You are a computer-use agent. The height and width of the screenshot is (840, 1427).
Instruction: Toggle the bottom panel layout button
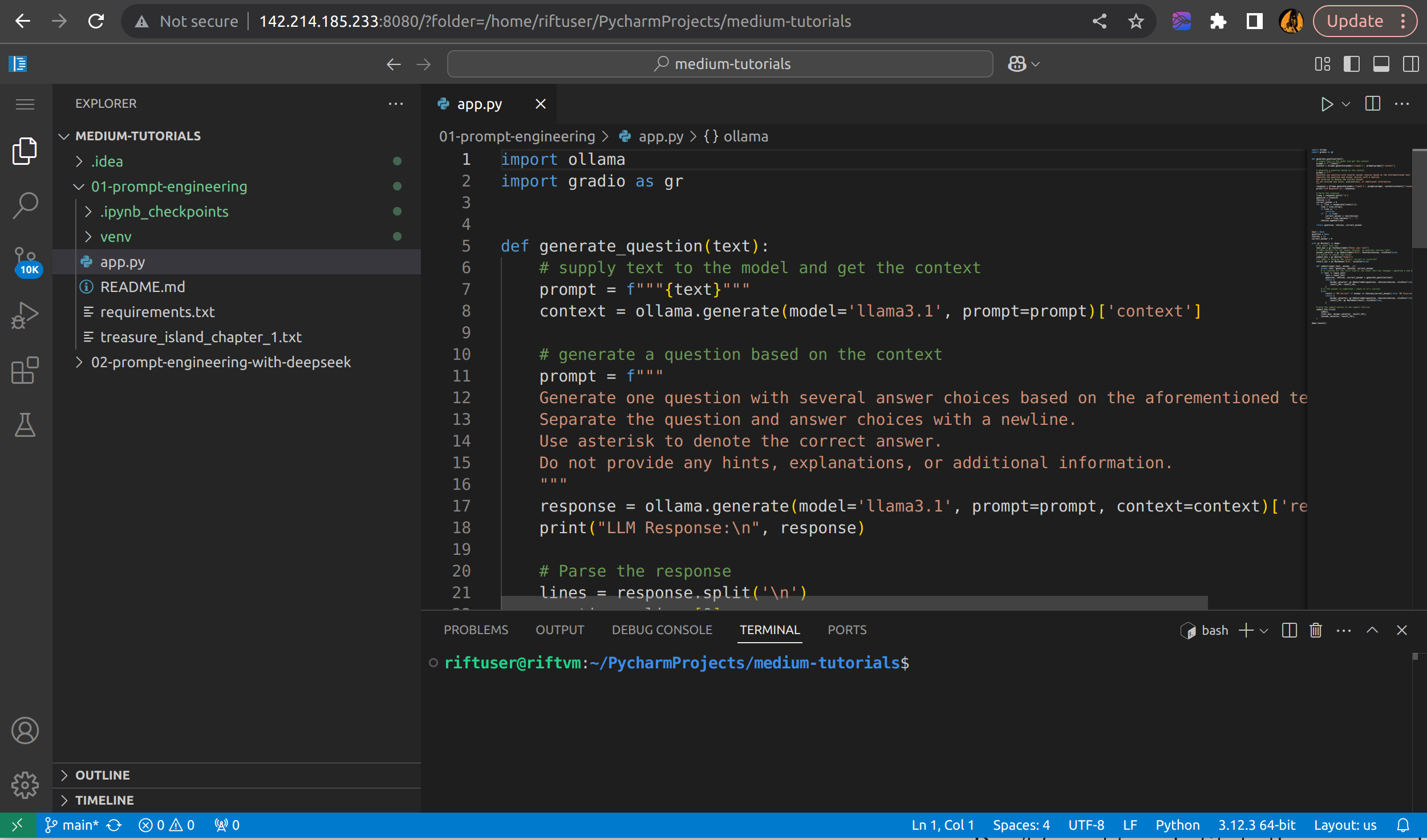pos(1381,64)
